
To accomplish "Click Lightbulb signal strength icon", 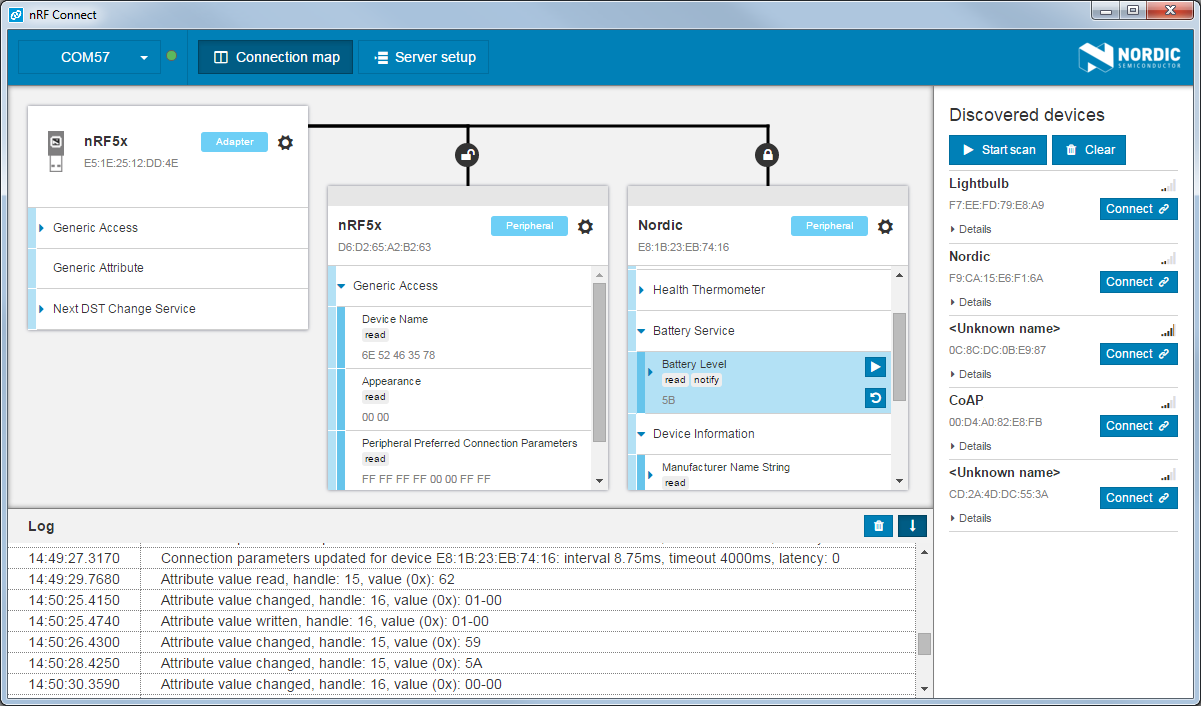I will 1168,185.
